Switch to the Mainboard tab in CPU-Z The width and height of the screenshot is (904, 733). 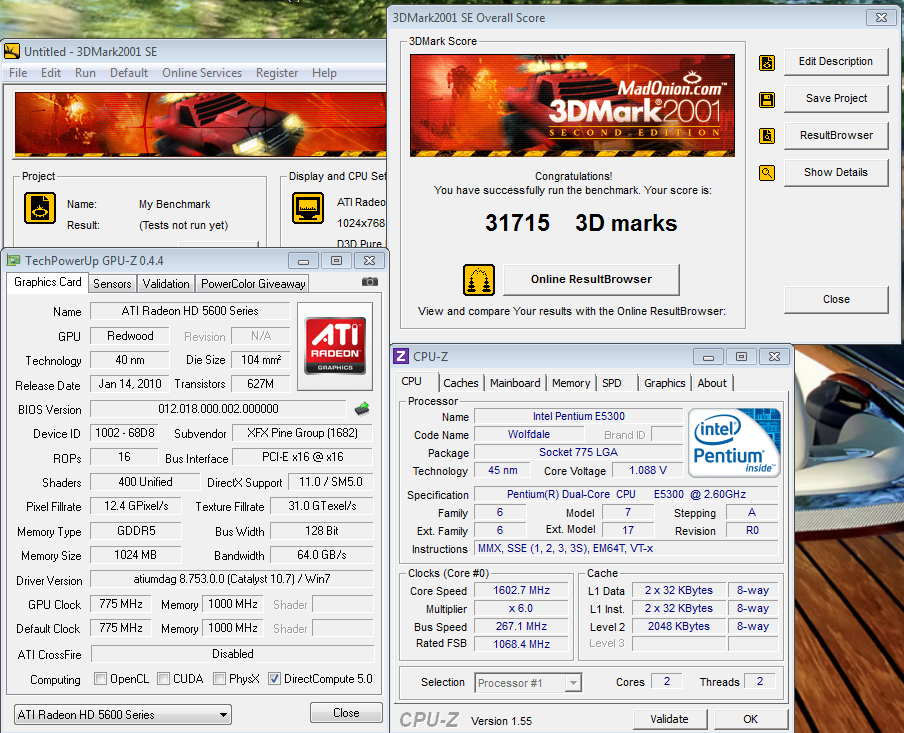(515, 383)
